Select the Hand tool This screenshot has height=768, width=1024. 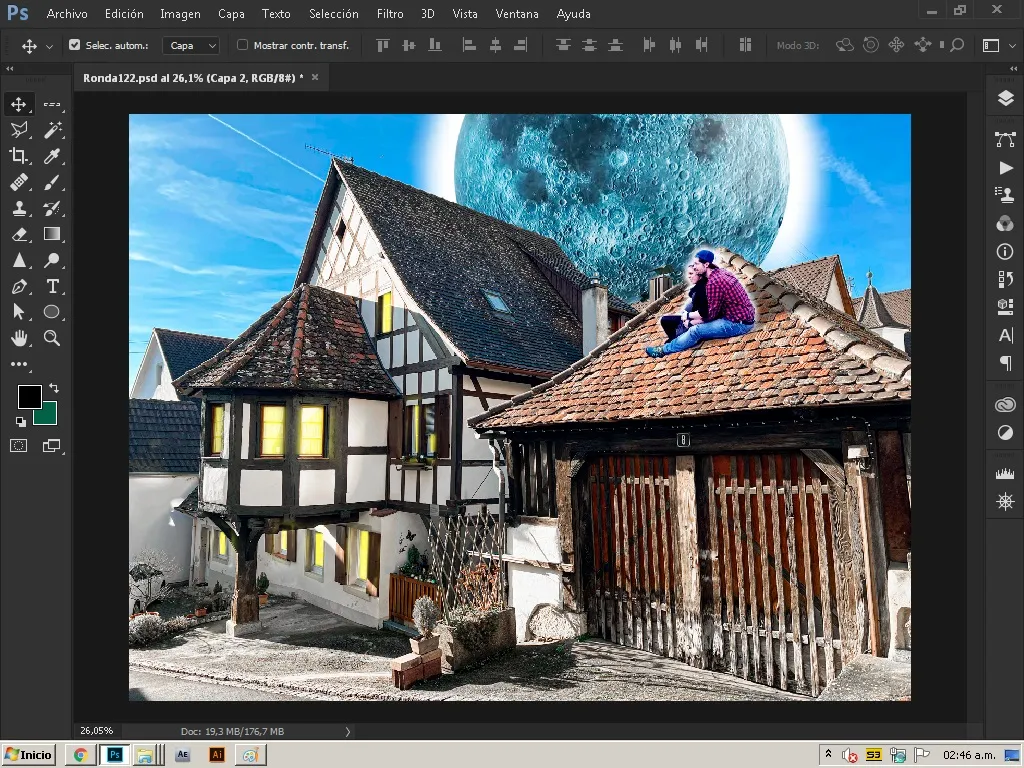tap(19, 338)
